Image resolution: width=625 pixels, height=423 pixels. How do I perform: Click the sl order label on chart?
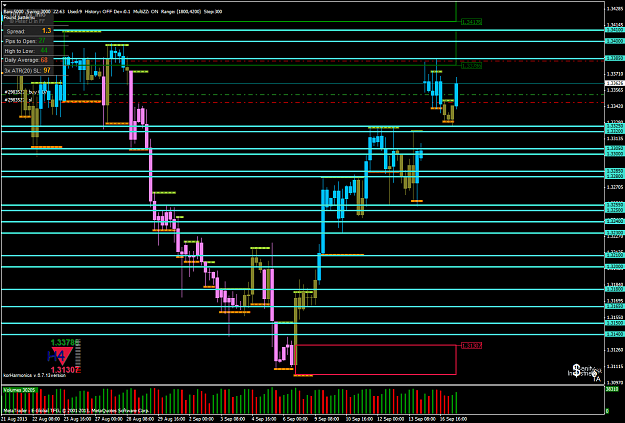(18, 100)
